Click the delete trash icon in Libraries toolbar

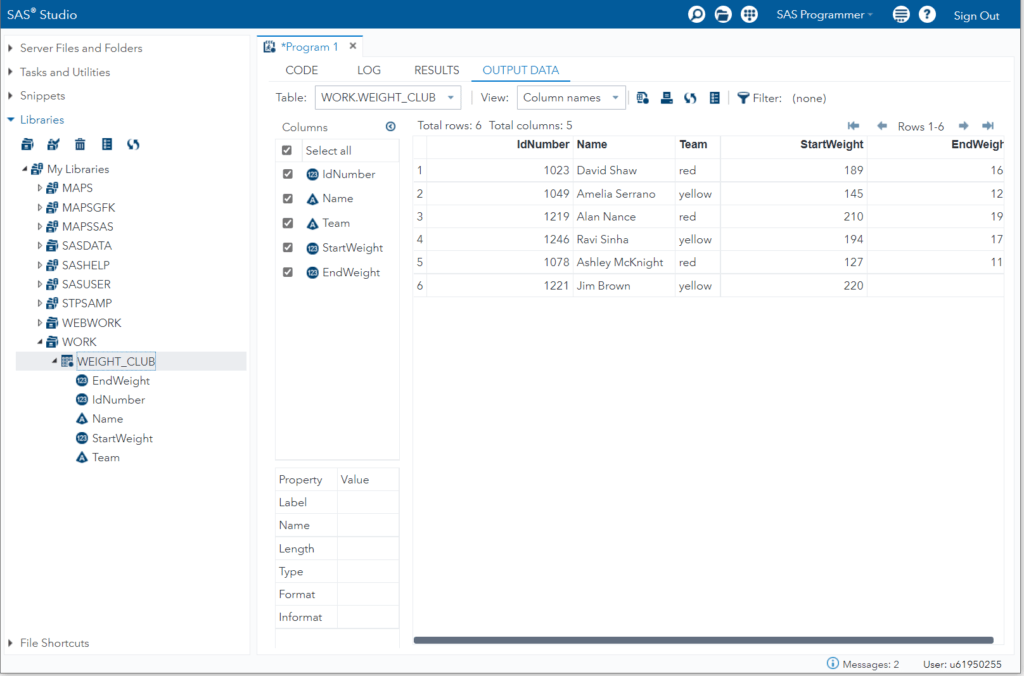(80, 144)
